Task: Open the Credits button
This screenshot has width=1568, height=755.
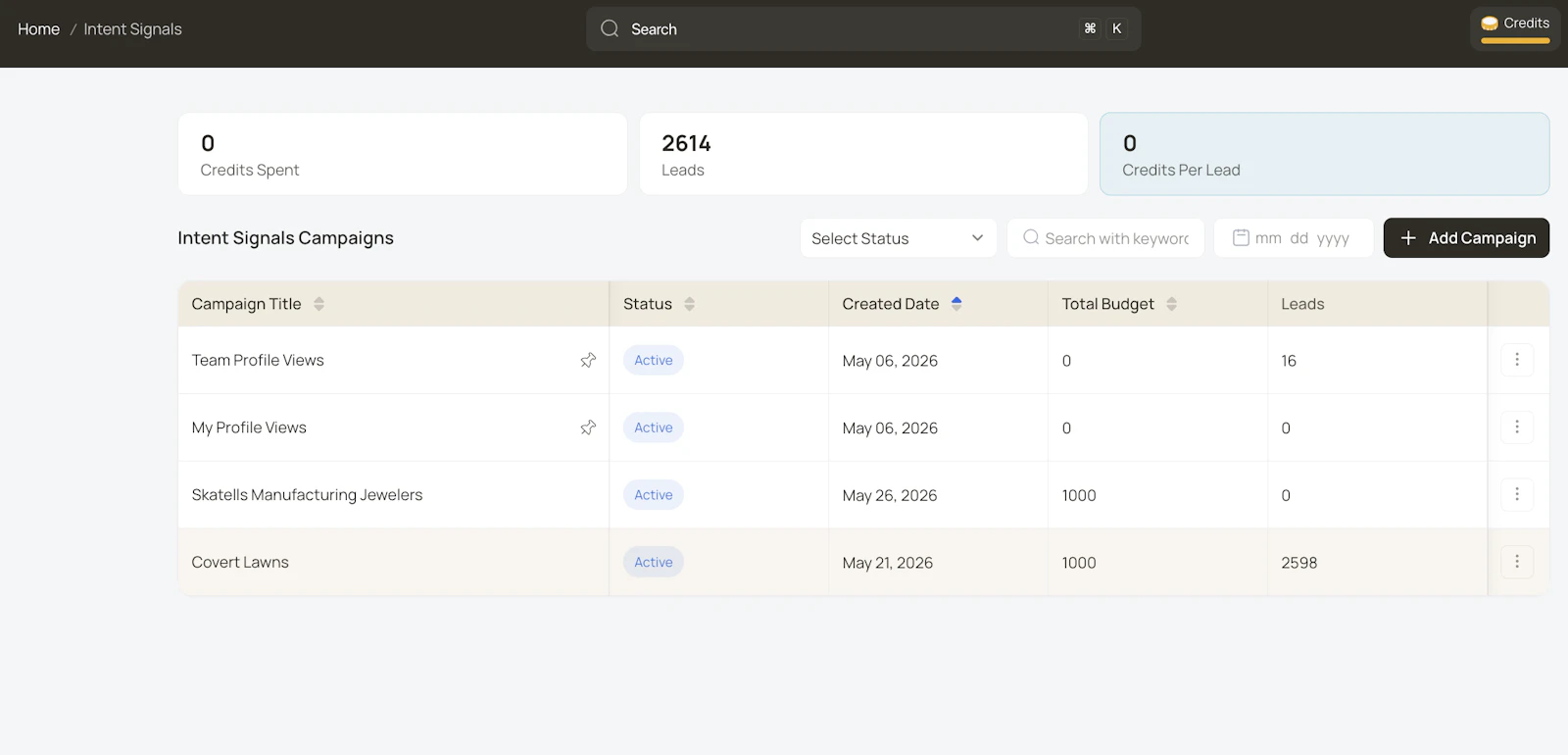Action: (x=1515, y=28)
